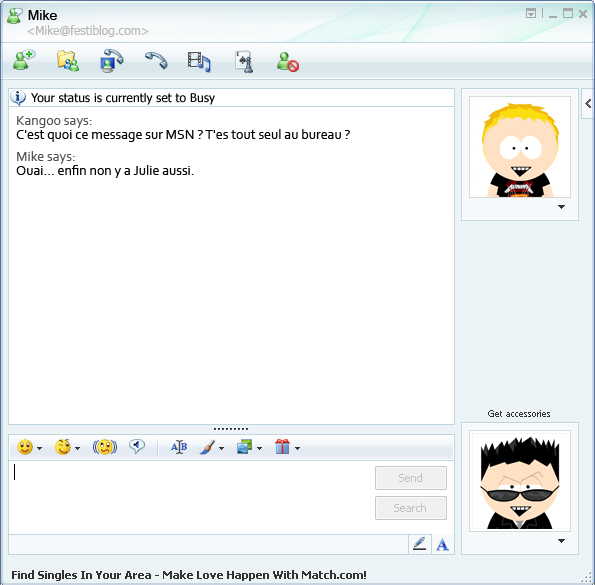Viewport: 595px width, 585px height.
Task: Click the status set to Busy notice
Action: click(x=123, y=98)
